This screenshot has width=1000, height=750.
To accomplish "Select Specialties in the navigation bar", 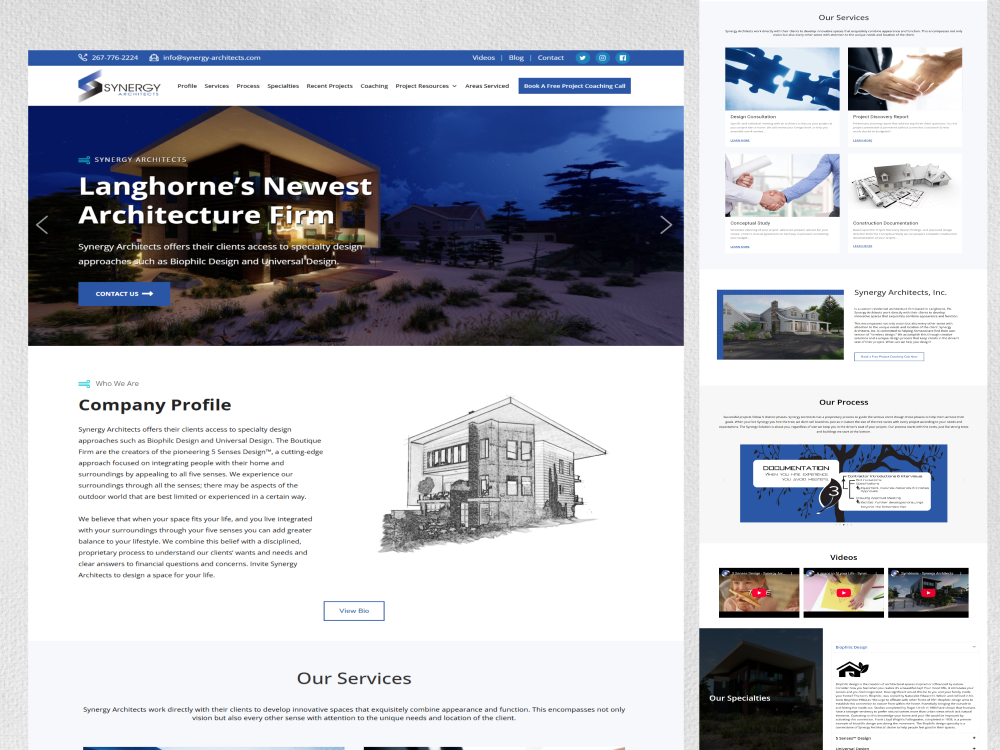I will [283, 86].
